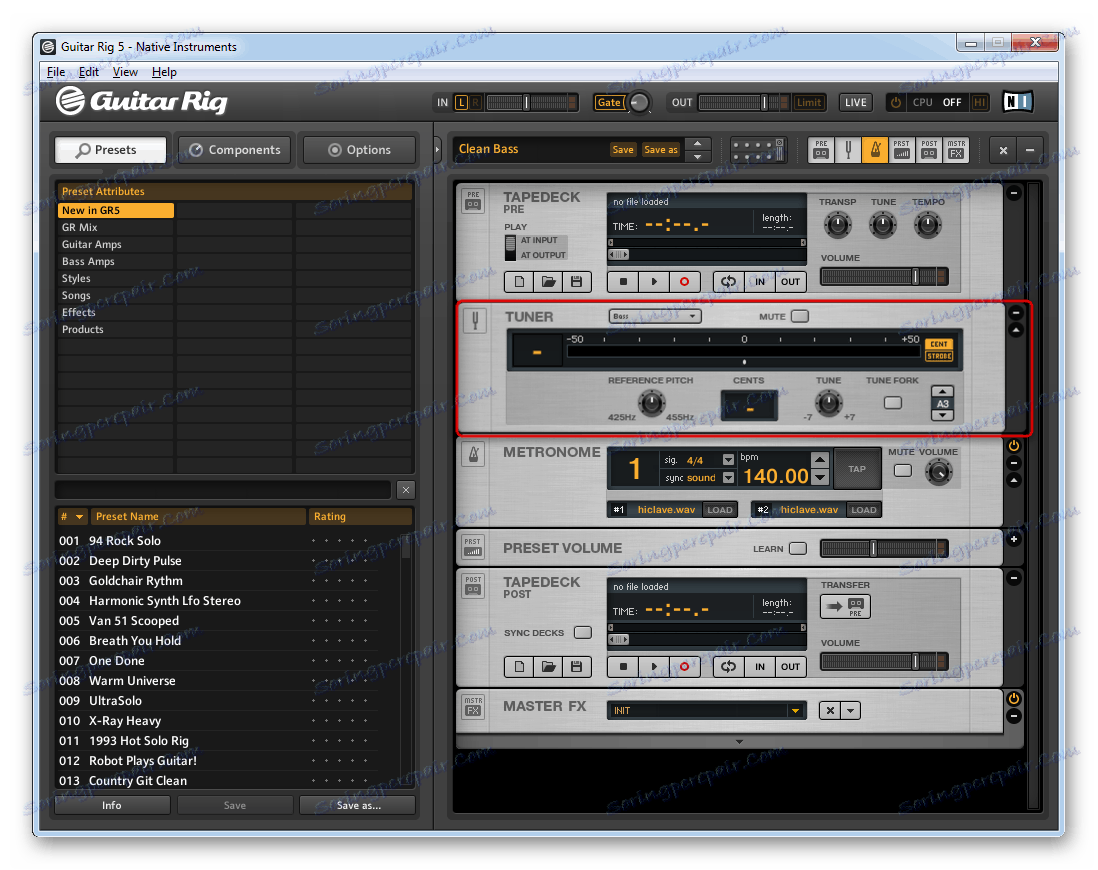1098x870 pixels.
Task: Play in Tapedeck Post
Action: click(653, 666)
